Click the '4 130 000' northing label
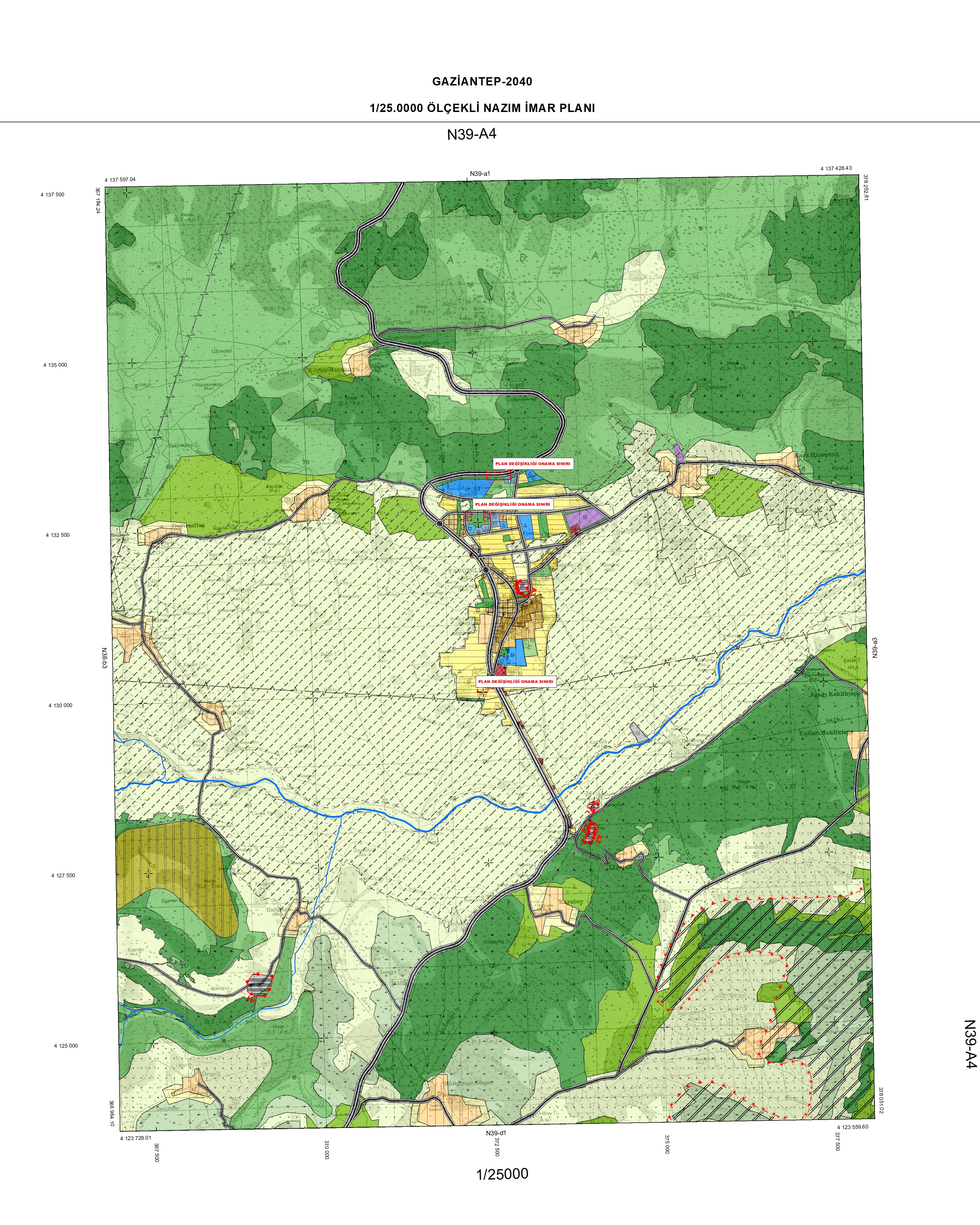Viewport: 980px width, 1225px height. pyautogui.click(x=60, y=706)
